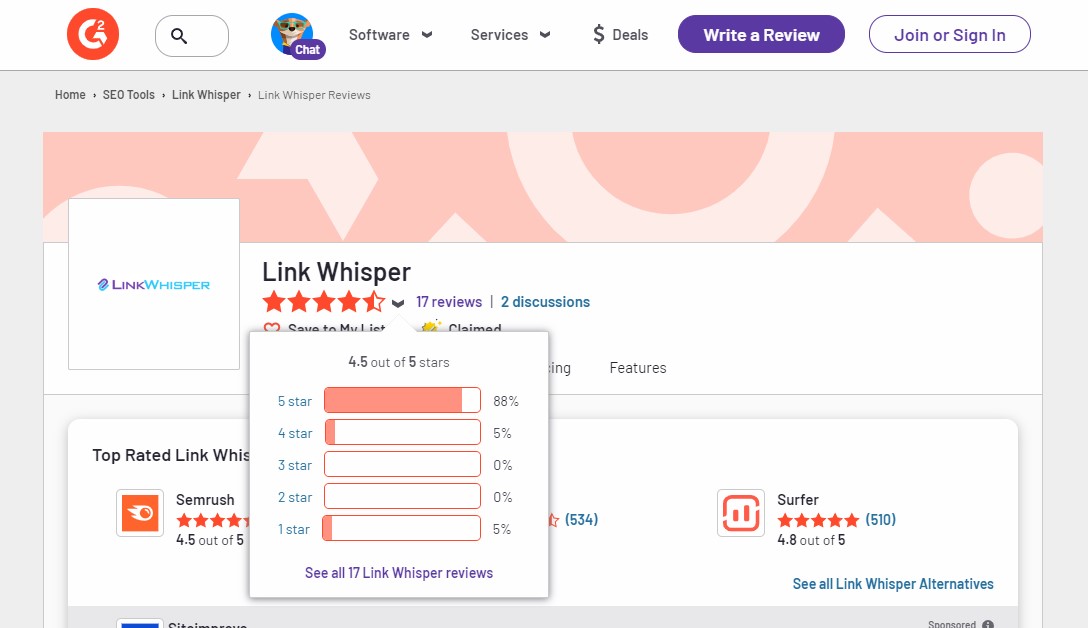Collapse the rating breakdown chevron
This screenshot has height=628, width=1088.
[x=398, y=303]
